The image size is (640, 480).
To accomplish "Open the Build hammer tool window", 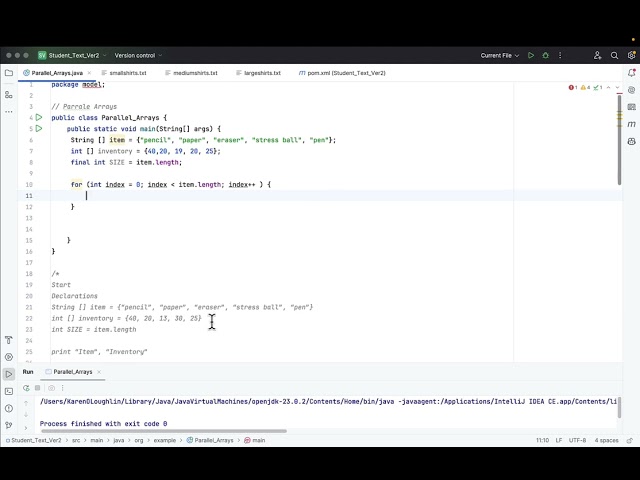I will [x=9, y=340].
